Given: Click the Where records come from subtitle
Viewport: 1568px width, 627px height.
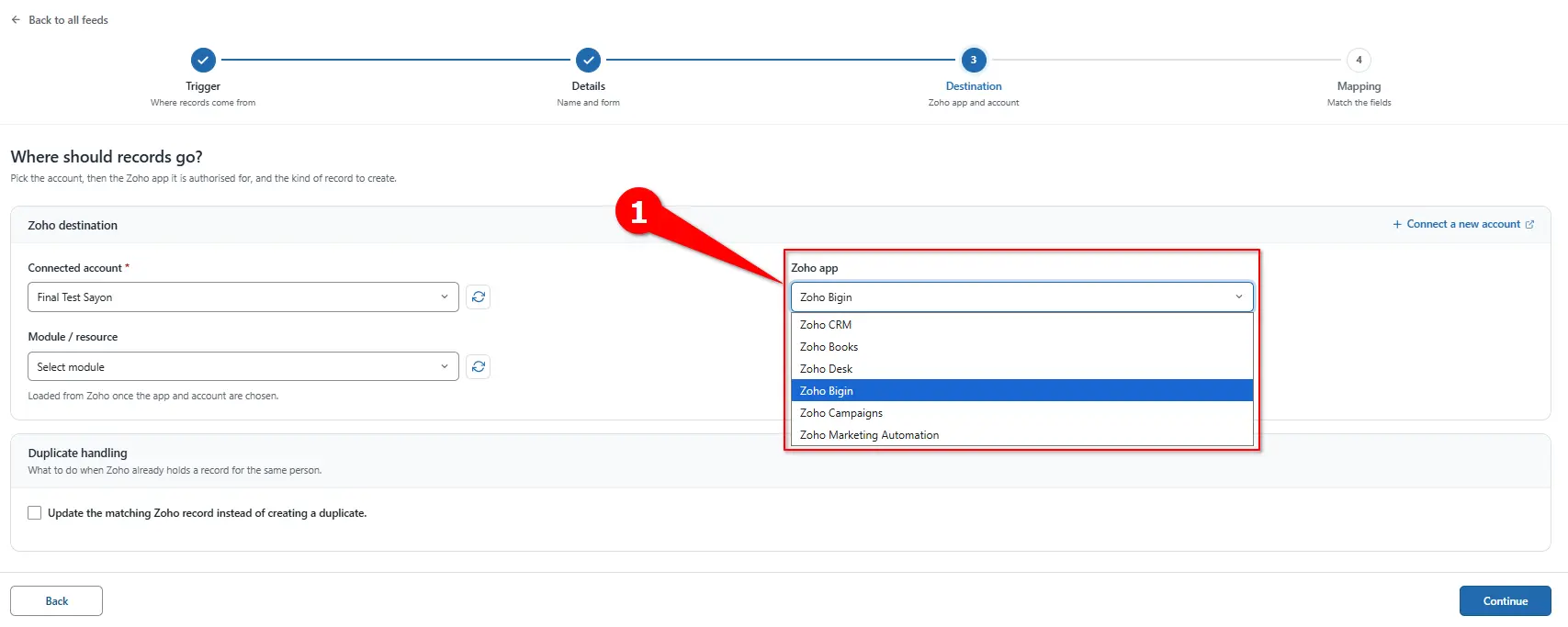Looking at the screenshot, I should [x=203, y=103].
